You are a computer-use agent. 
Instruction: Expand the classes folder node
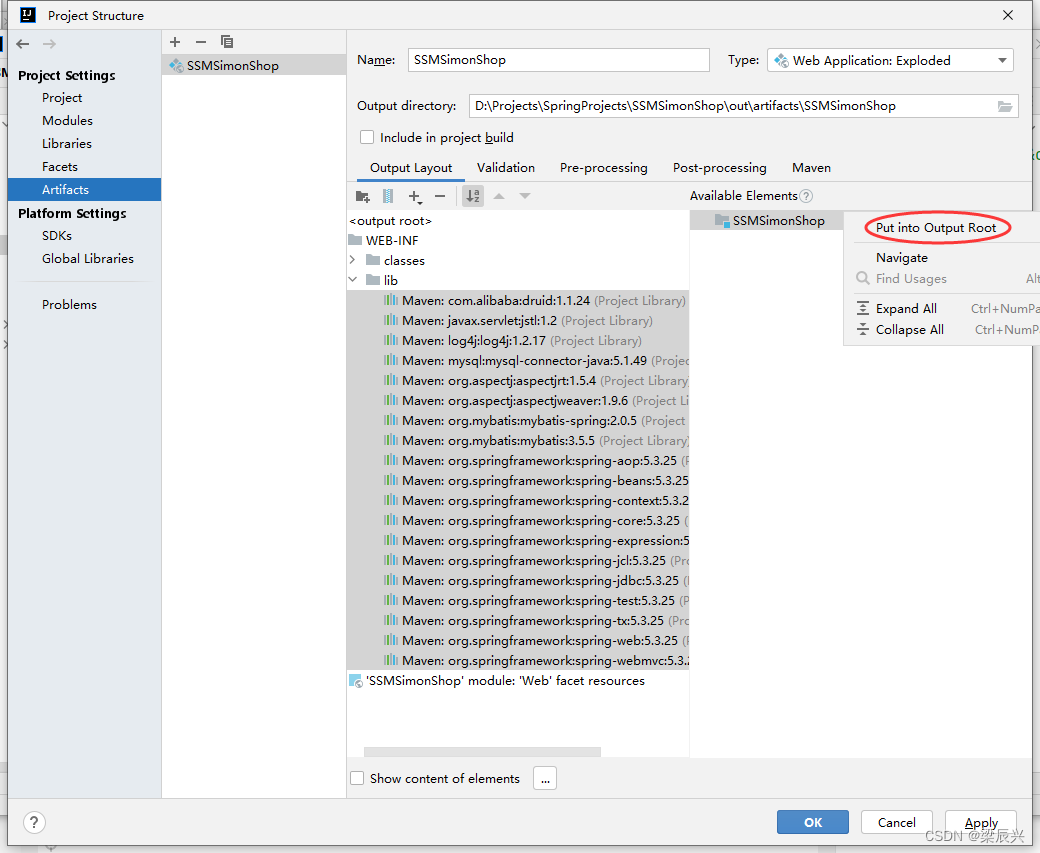tap(353, 260)
